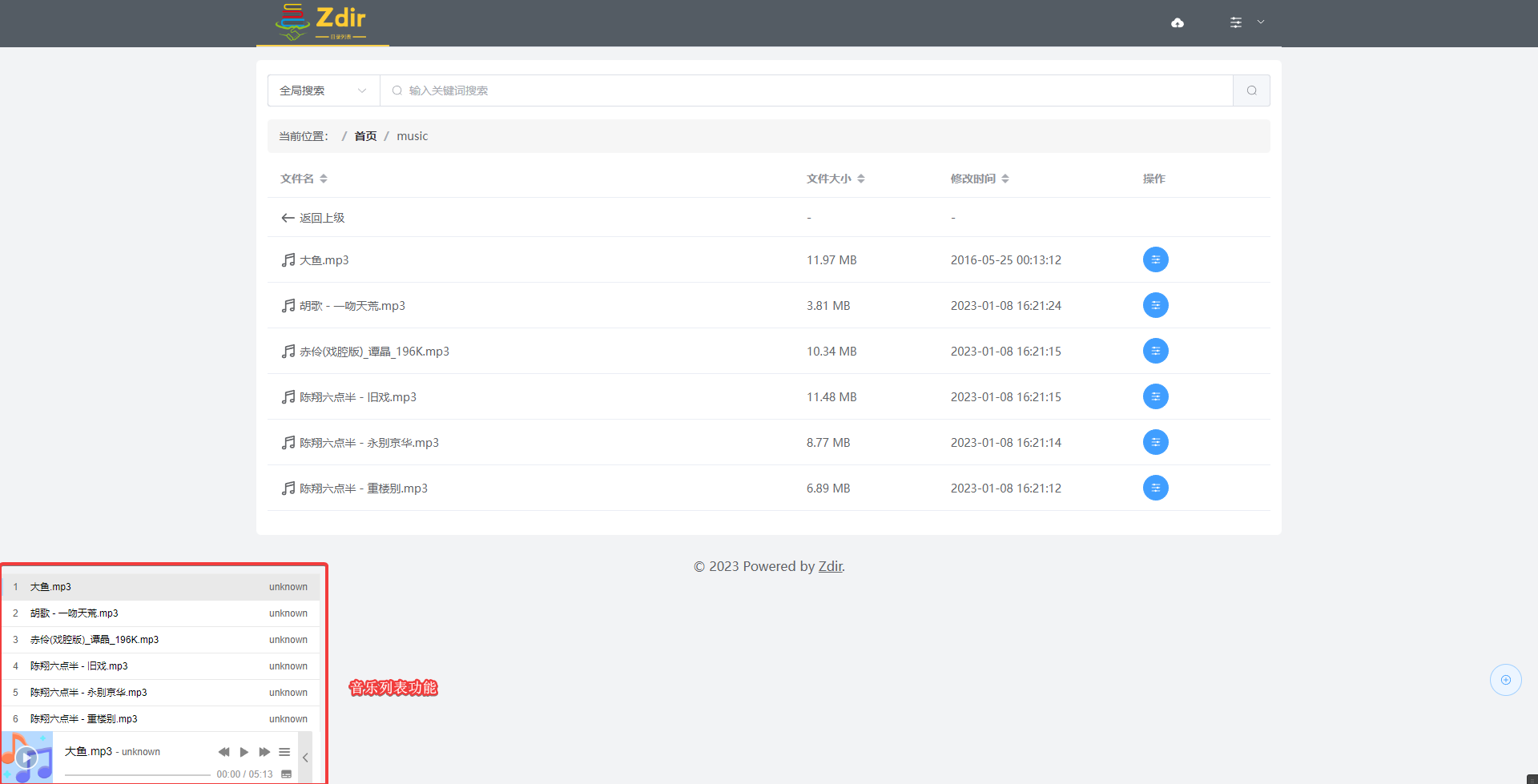Open operations menu for 胡歌 - 一吻天荒.mp3
1538x784 pixels.
(x=1155, y=305)
